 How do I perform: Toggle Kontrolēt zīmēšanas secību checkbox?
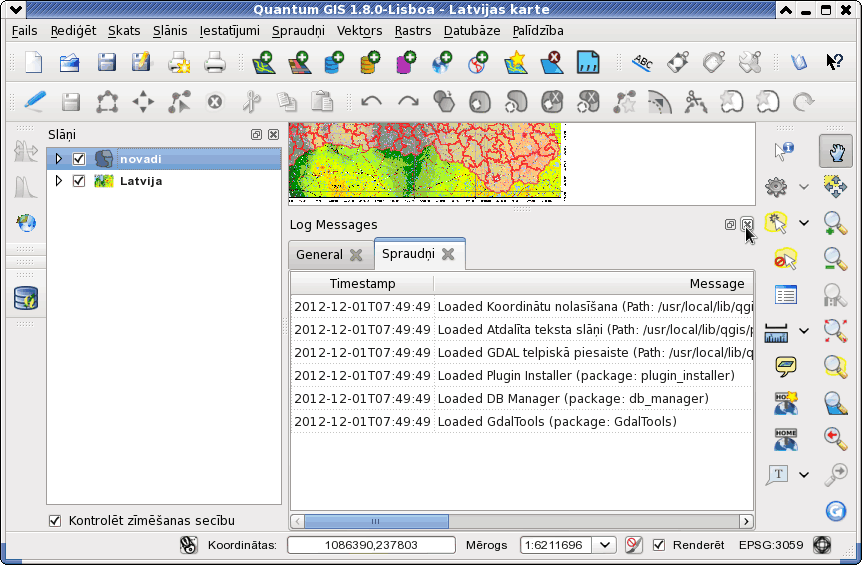point(55,520)
